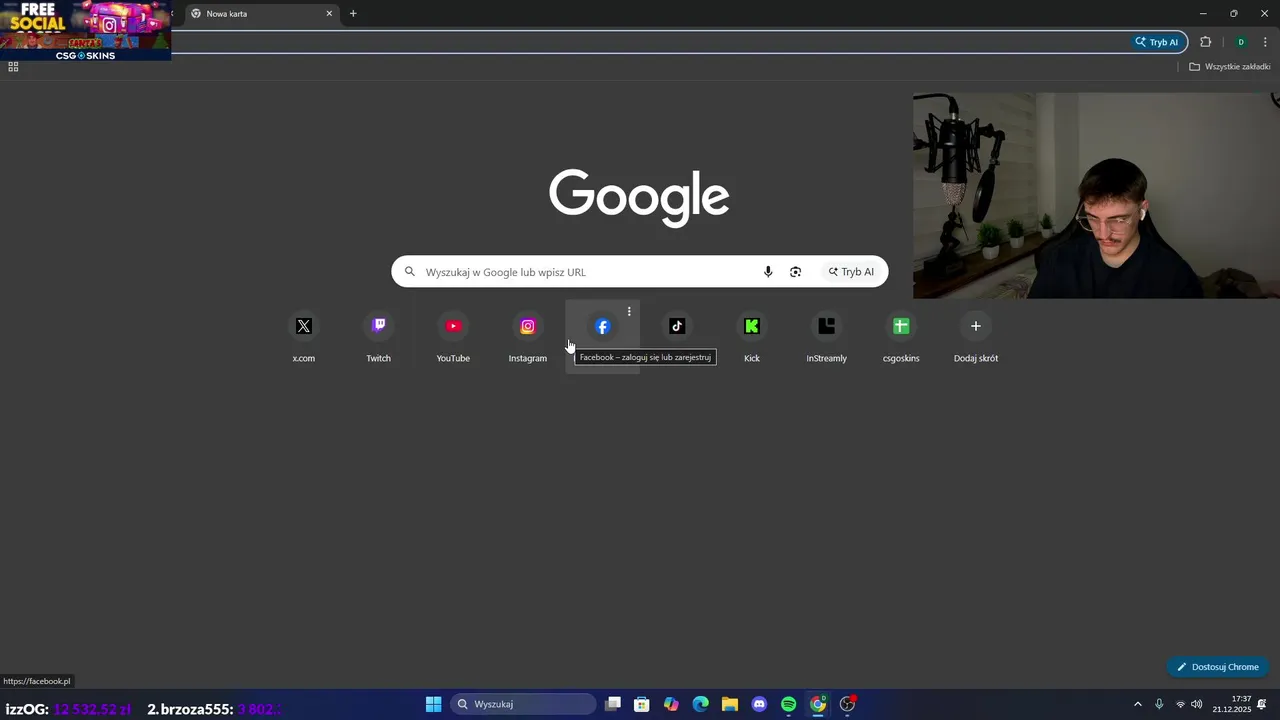Viewport: 1280px width, 720px height.
Task: Click the magnifier icon in the search box
Action: pyautogui.click(x=410, y=272)
